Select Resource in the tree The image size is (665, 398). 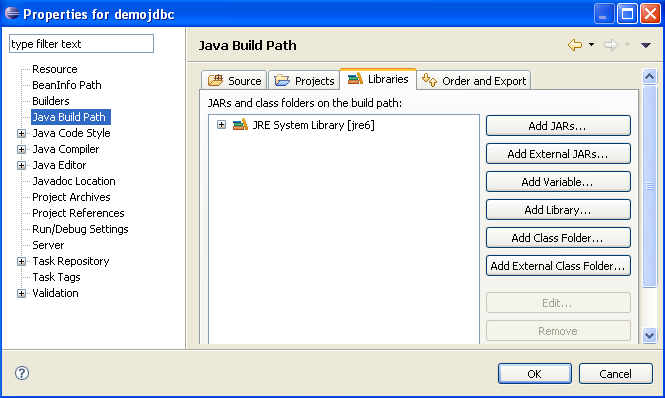pos(55,69)
